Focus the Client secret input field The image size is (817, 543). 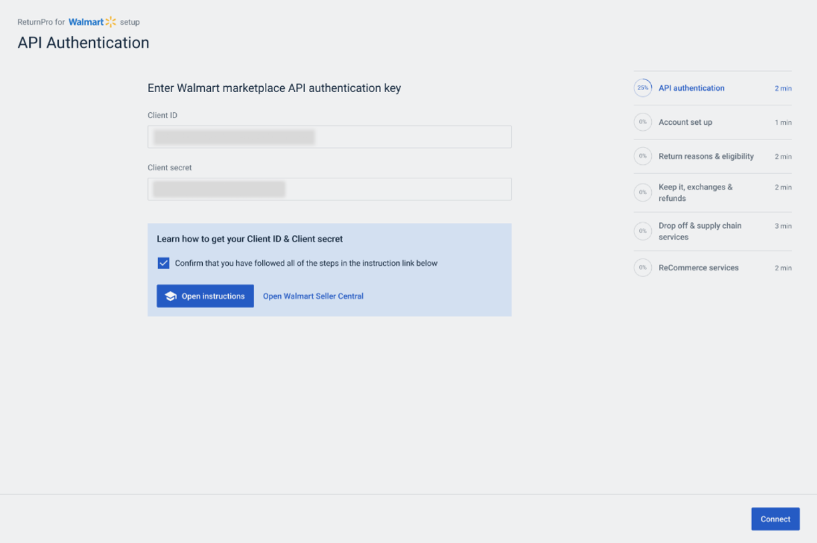(329, 189)
